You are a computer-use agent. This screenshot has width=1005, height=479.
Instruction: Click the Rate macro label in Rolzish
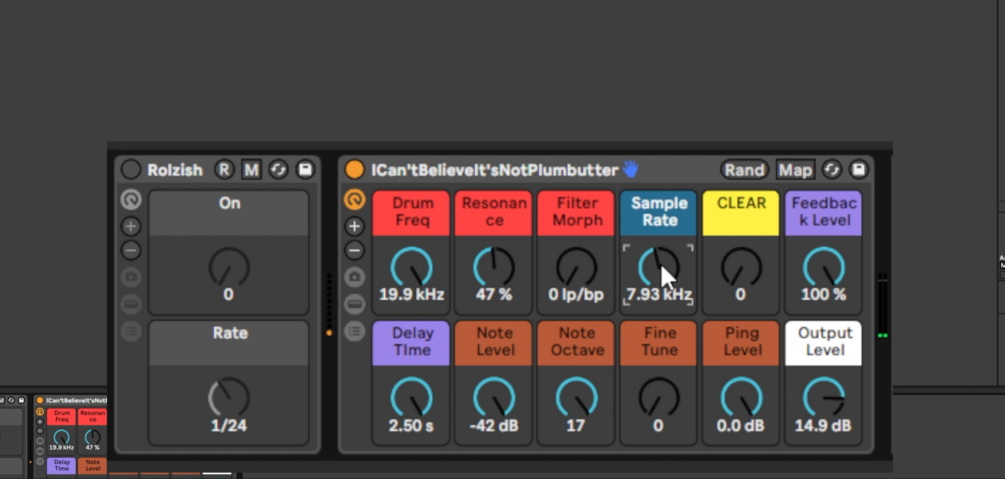[x=229, y=343]
